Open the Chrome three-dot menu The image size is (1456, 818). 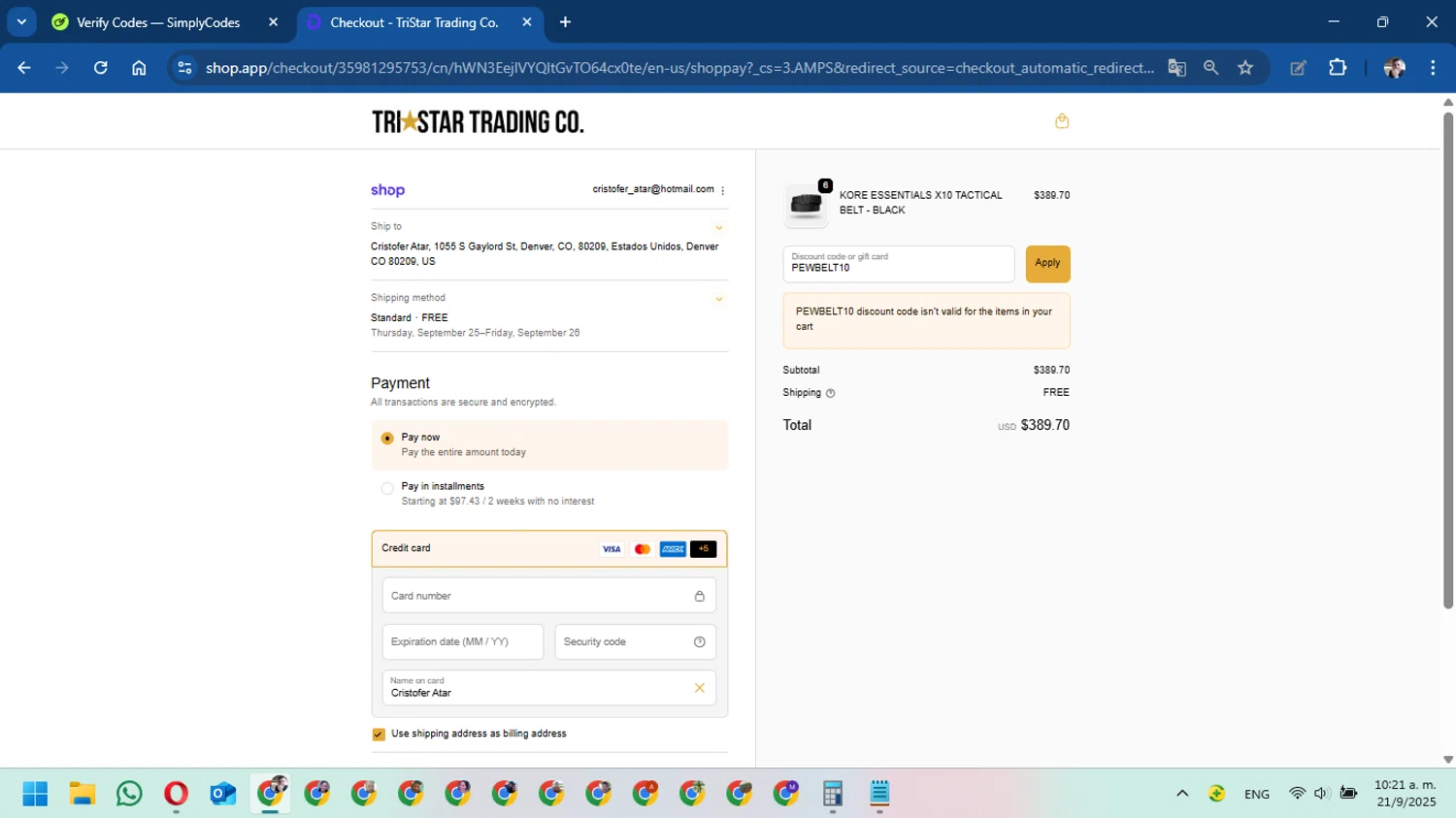(1433, 68)
